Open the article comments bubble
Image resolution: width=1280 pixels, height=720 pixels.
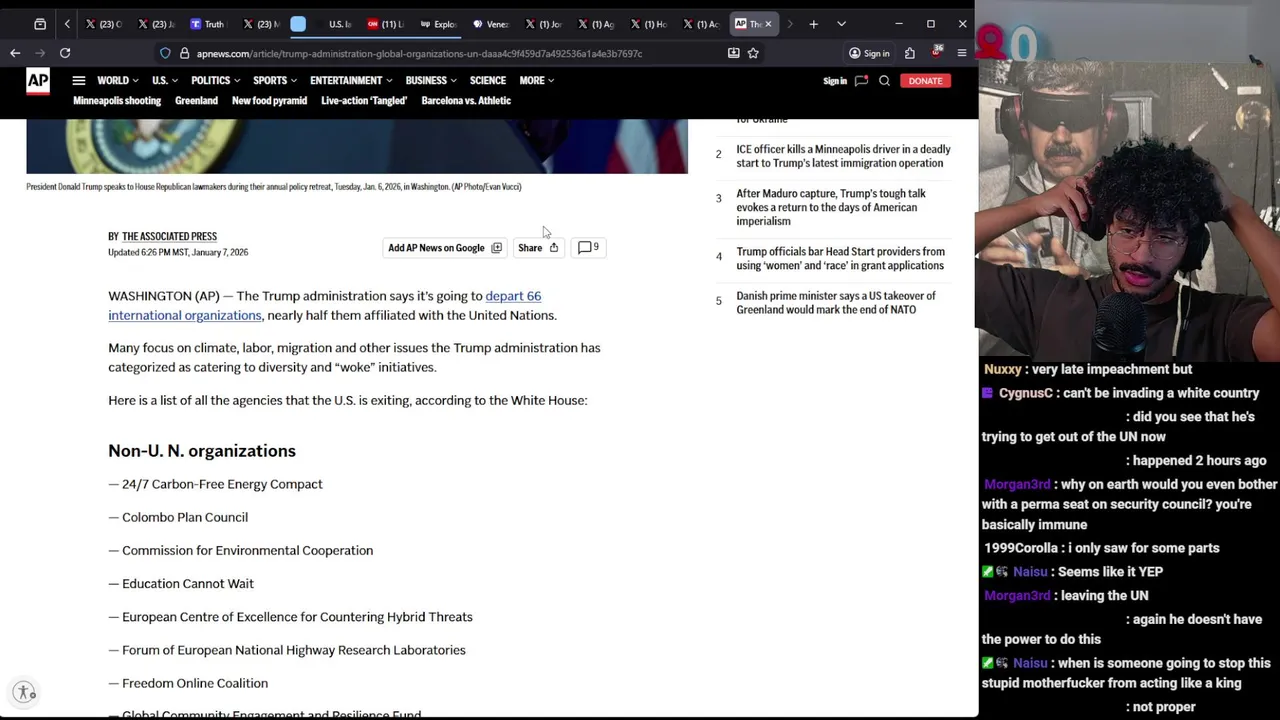point(588,248)
